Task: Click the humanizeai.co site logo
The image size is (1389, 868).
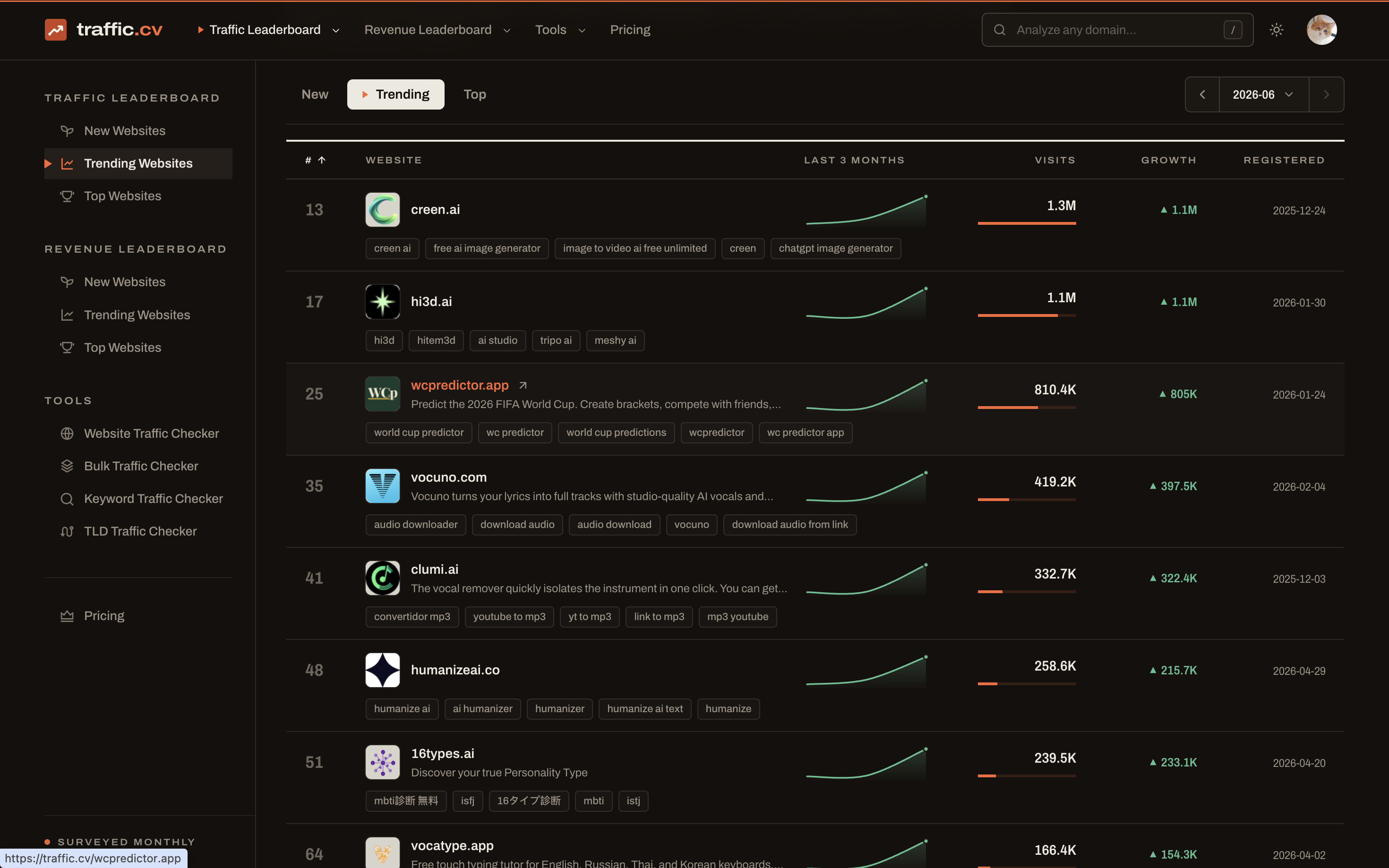Action: (x=382, y=670)
